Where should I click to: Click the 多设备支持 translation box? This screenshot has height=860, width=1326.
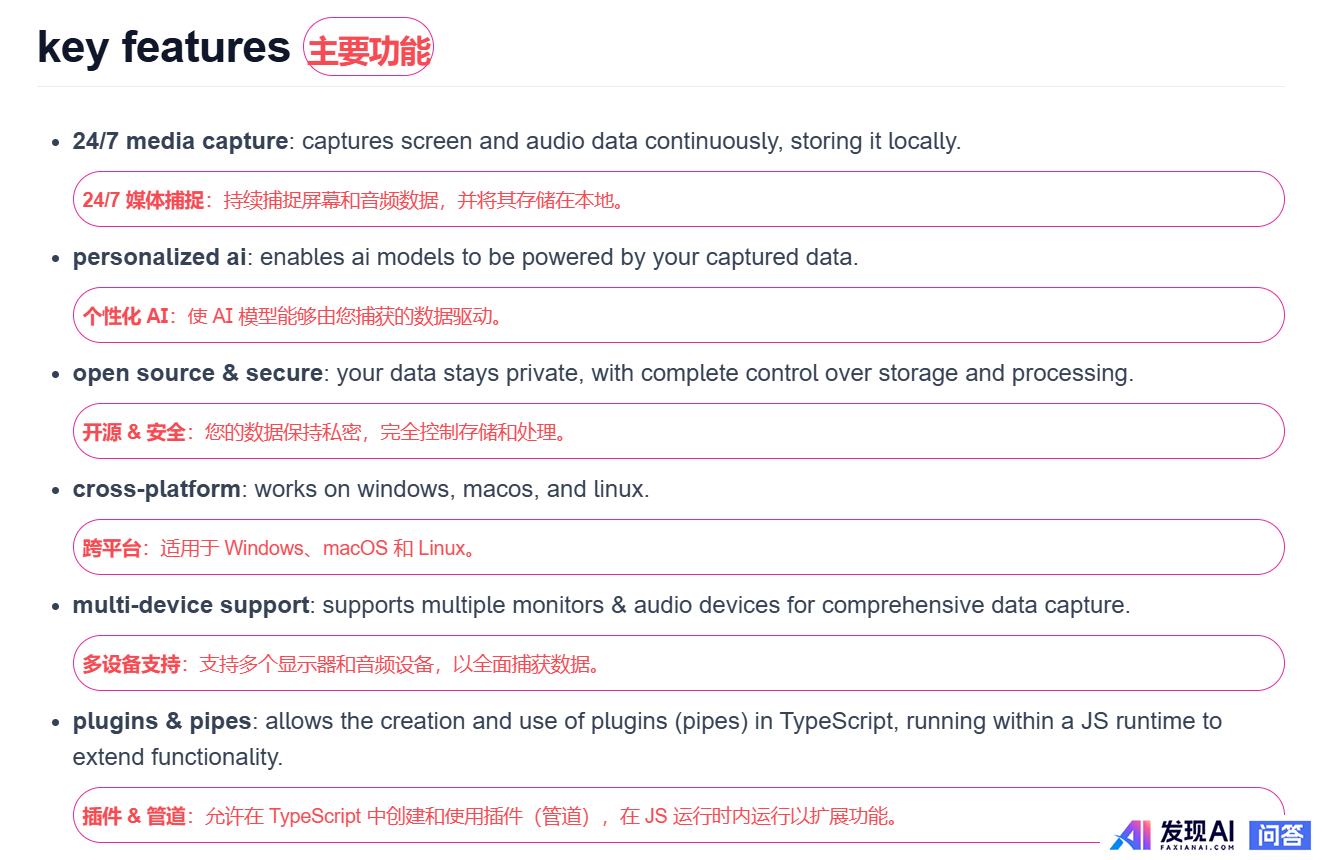click(678, 663)
